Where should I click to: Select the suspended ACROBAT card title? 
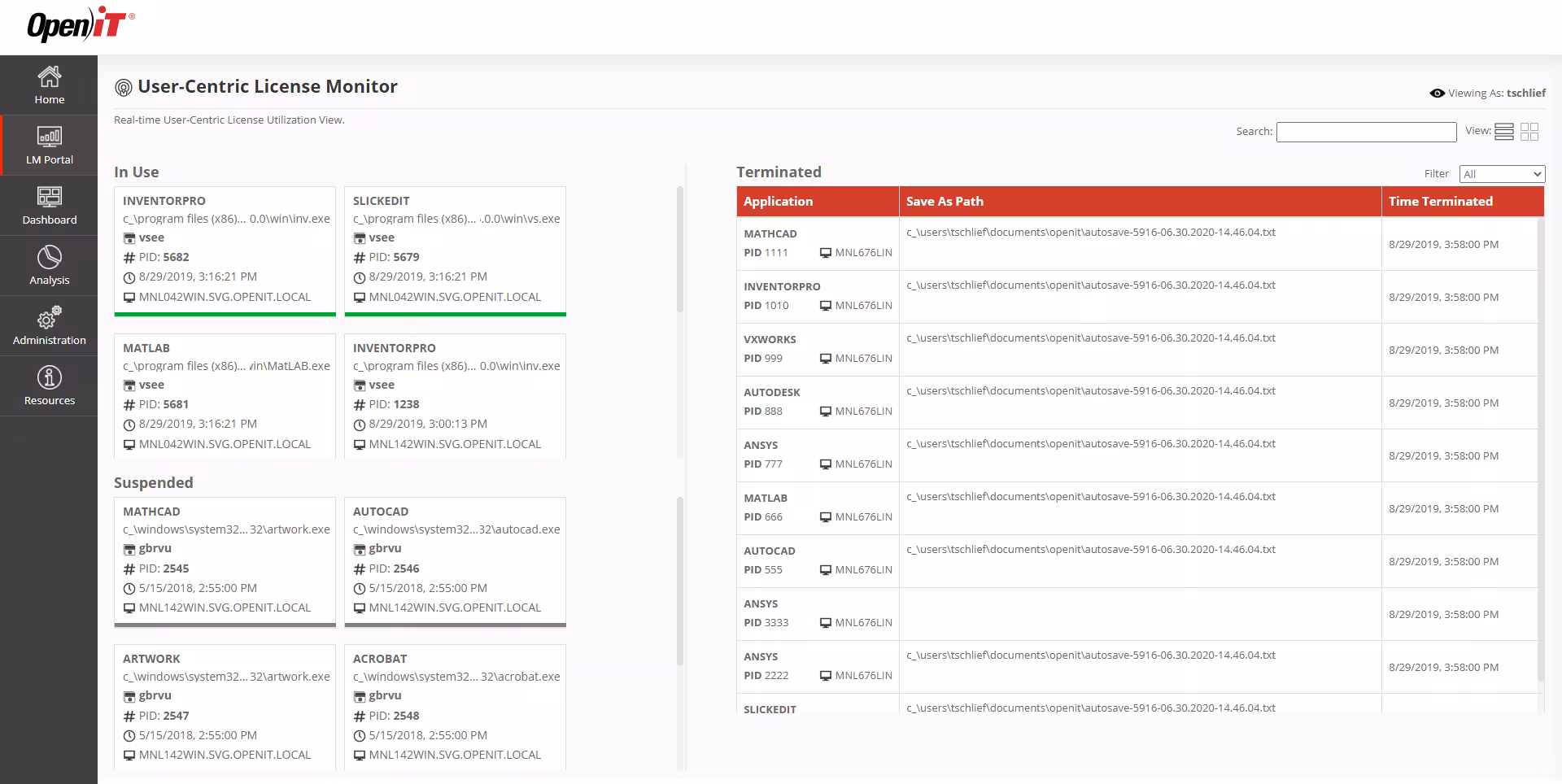tap(380, 659)
